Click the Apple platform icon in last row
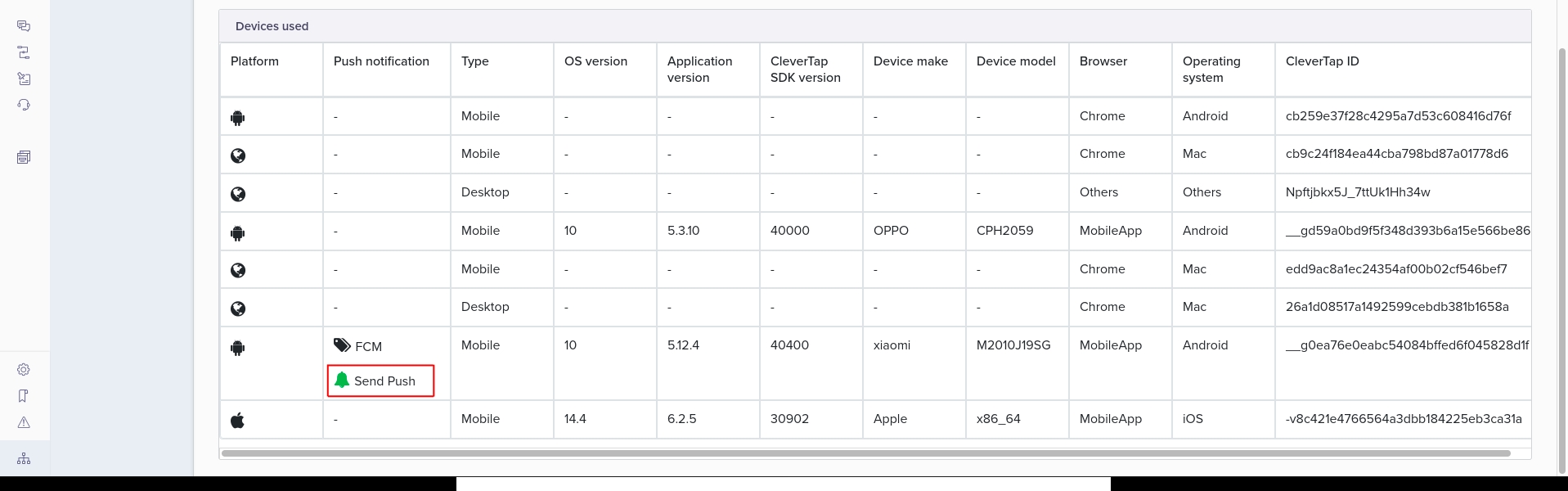This screenshot has width=1568, height=491. point(238,421)
